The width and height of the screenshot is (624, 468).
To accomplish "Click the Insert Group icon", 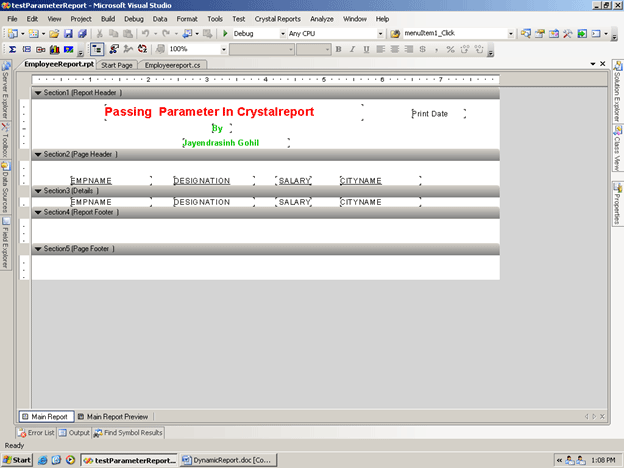I will tap(27, 49).
